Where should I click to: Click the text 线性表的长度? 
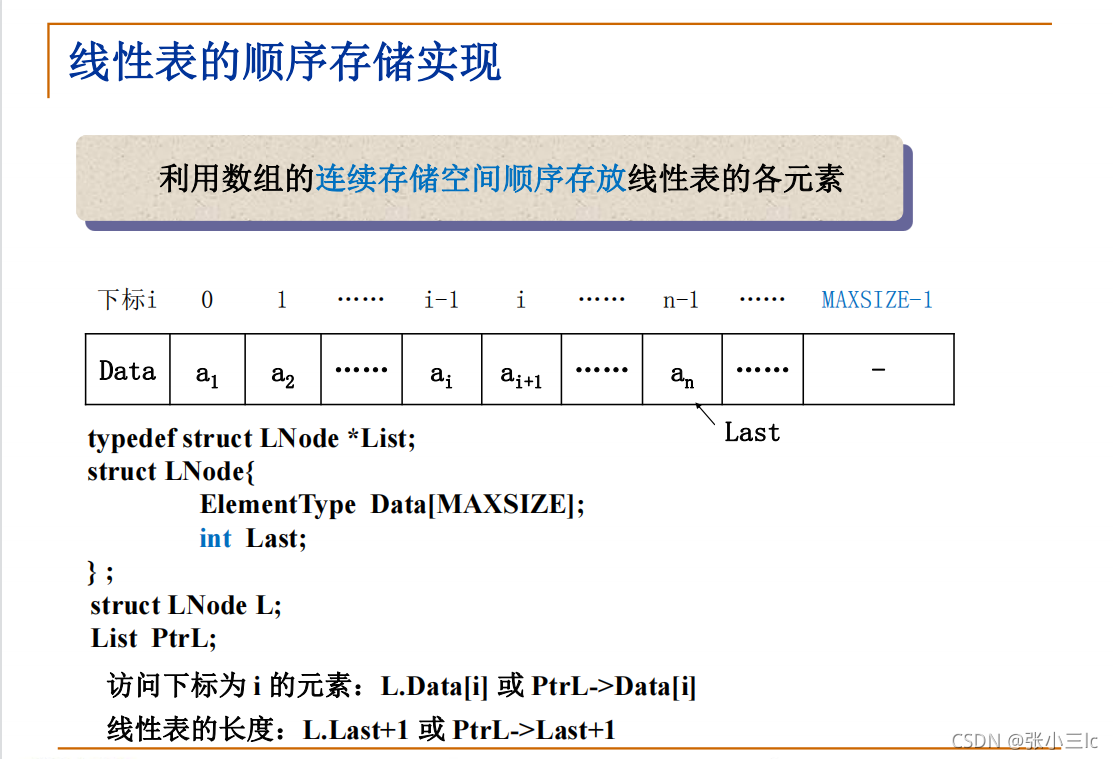[190, 730]
